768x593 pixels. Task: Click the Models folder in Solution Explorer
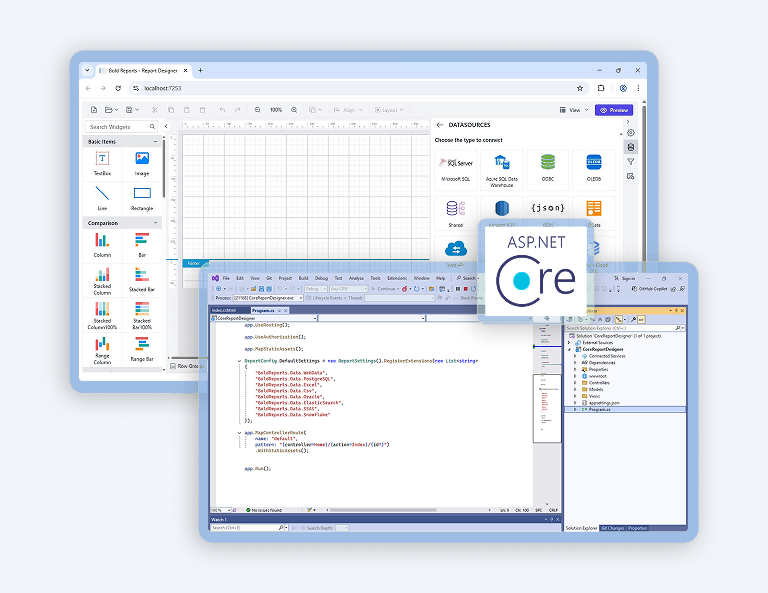(596, 389)
